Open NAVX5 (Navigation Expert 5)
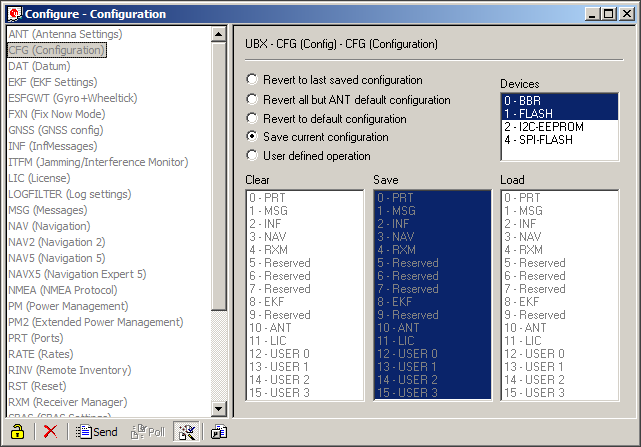Image resolution: width=641 pixels, height=447 pixels. [77, 274]
